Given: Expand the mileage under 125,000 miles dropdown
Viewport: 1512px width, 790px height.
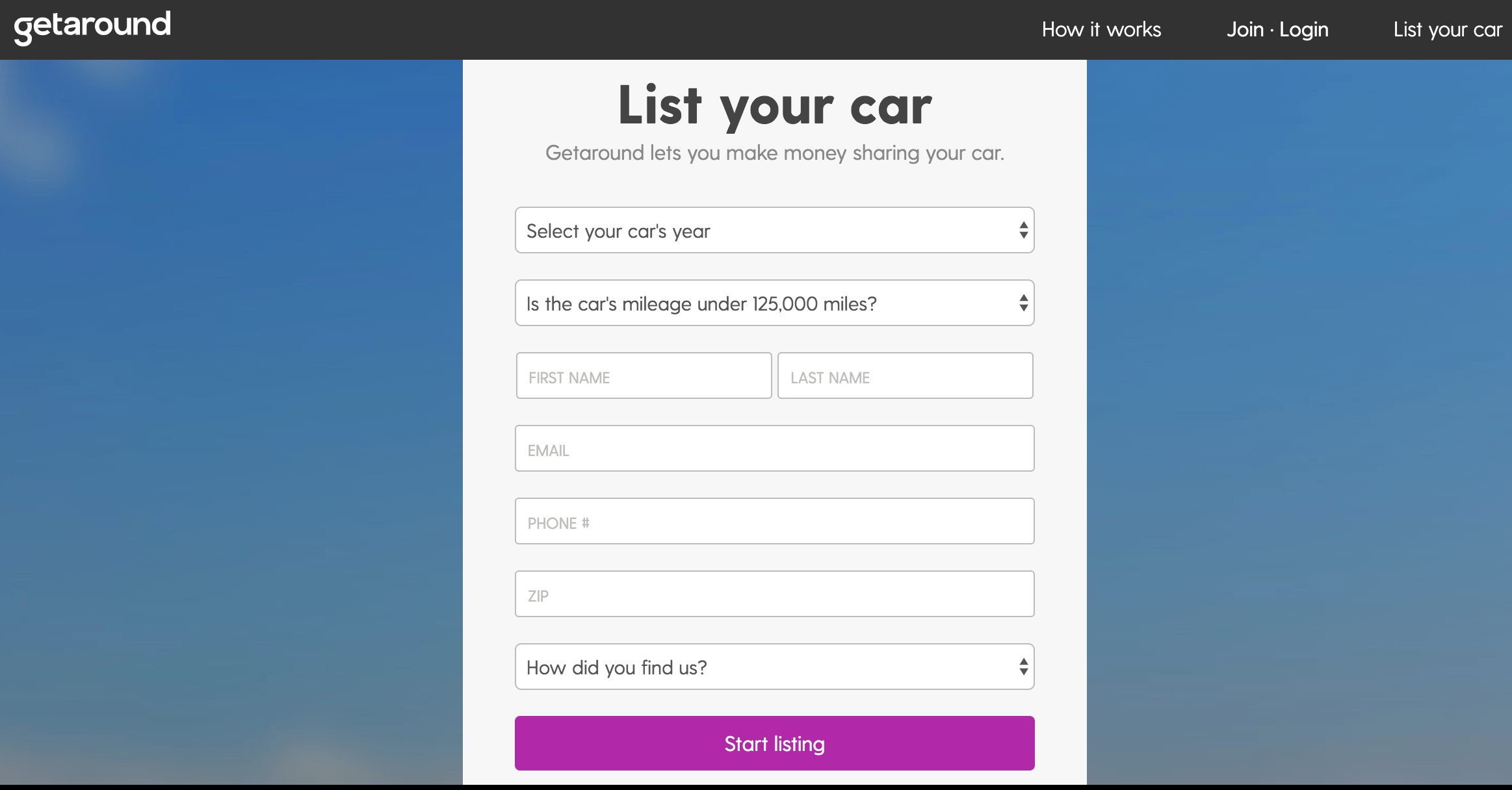Looking at the screenshot, I should coord(748,303).
